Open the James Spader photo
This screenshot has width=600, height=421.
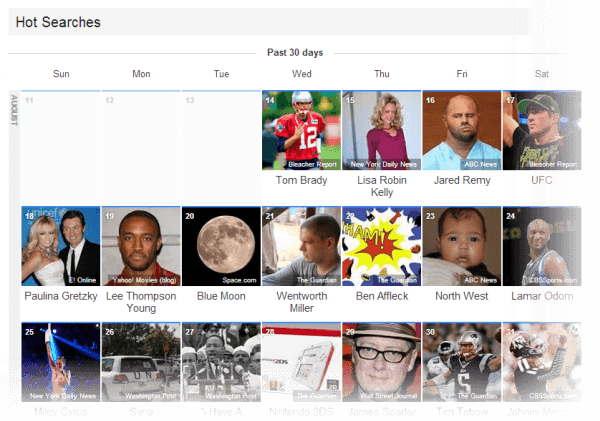[x=381, y=362]
